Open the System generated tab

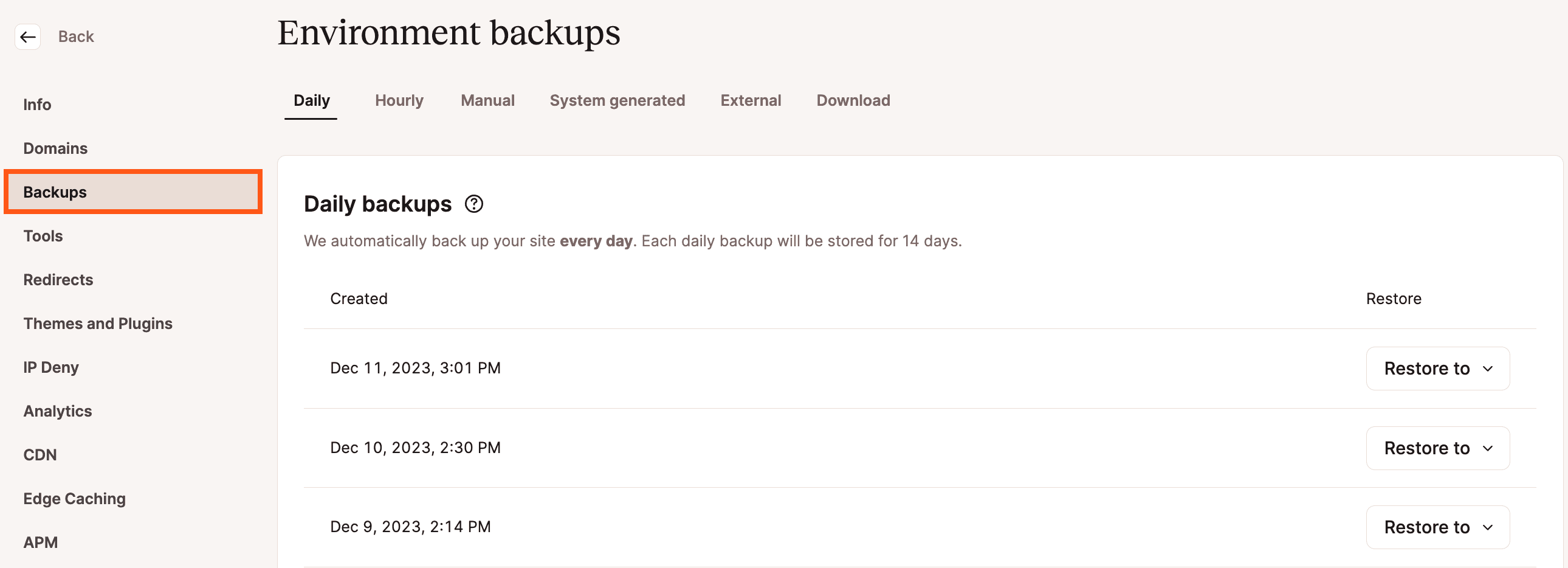[617, 100]
